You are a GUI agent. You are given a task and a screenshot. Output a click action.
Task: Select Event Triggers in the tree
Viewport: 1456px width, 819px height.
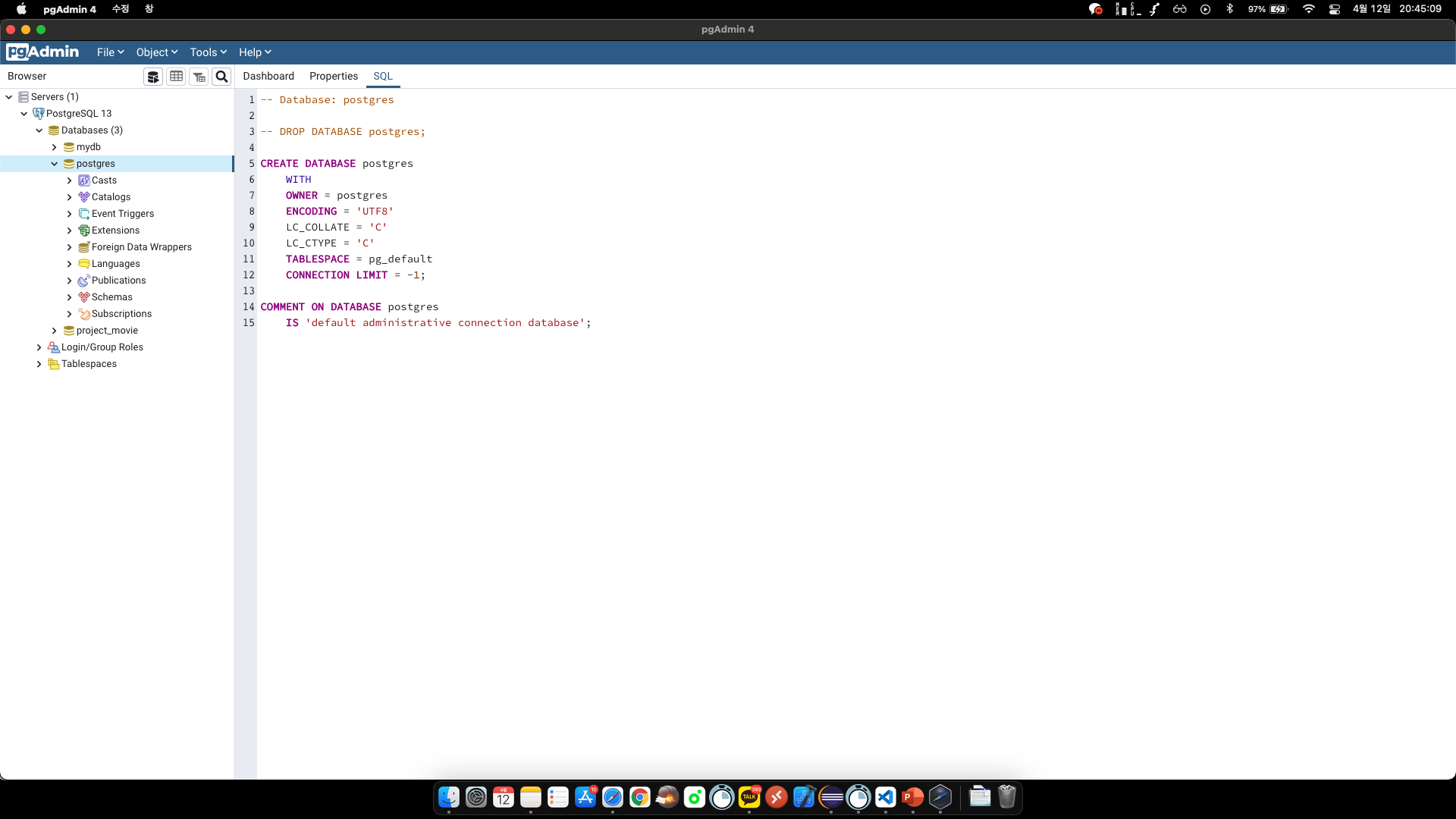point(123,214)
